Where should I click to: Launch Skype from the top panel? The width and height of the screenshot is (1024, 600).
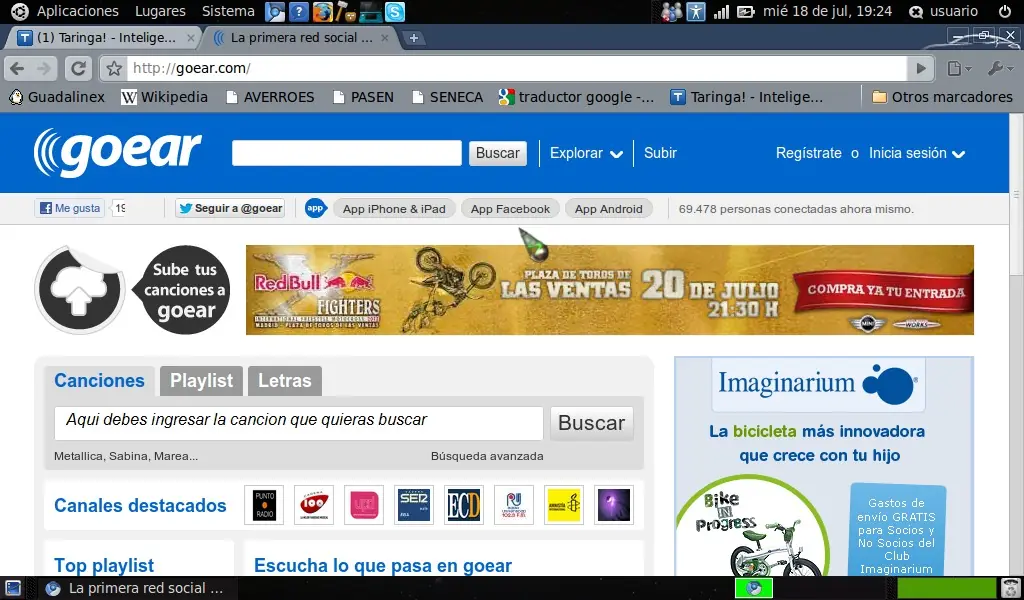click(394, 11)
